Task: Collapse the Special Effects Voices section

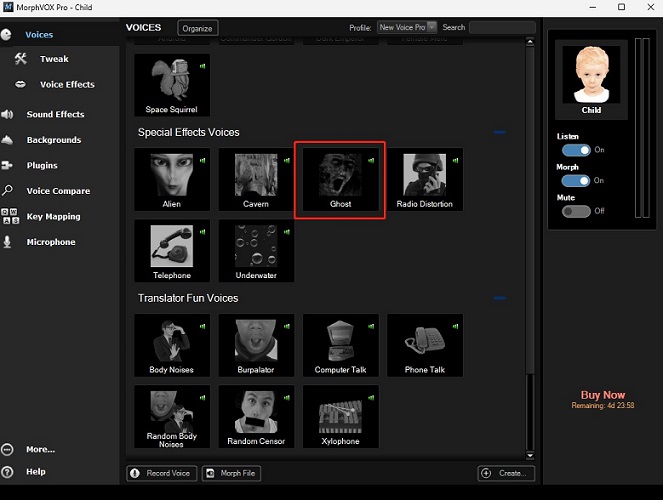Action: point(500,132)
